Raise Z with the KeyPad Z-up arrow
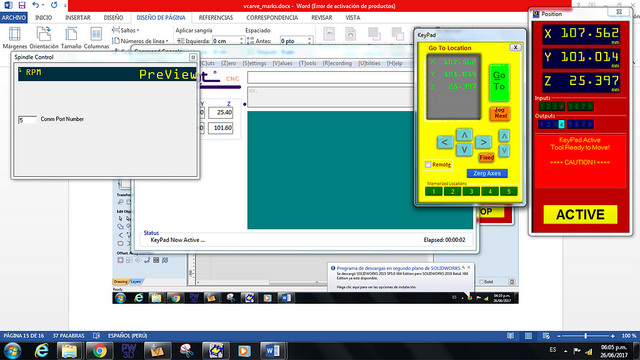 pyautogui.click(x=504, y=136)
